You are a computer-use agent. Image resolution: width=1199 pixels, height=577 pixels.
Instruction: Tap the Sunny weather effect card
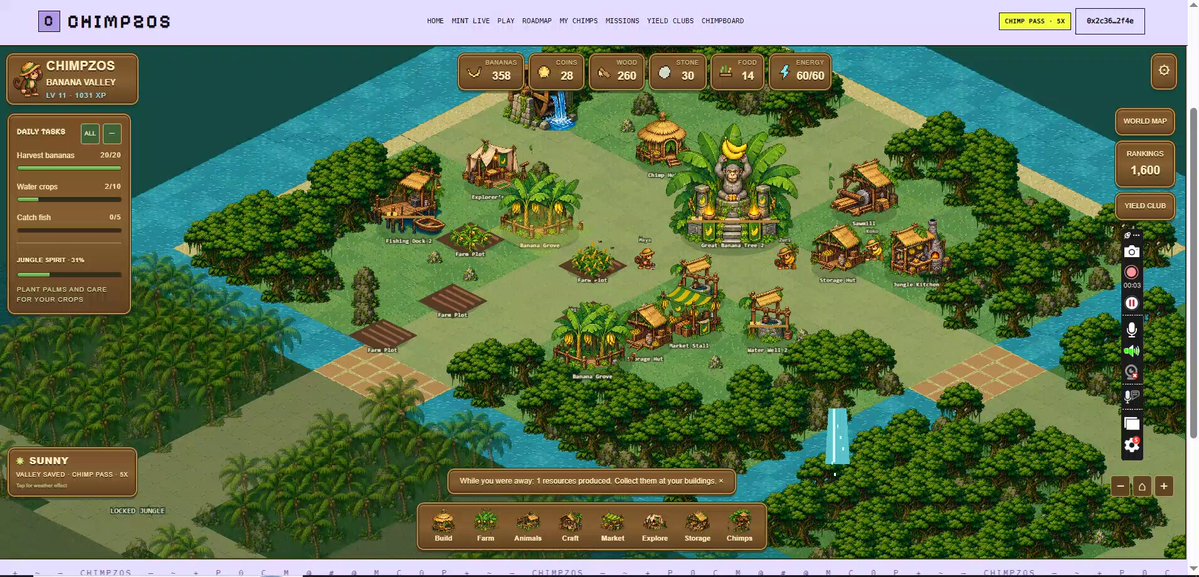(x=73, y=472)
